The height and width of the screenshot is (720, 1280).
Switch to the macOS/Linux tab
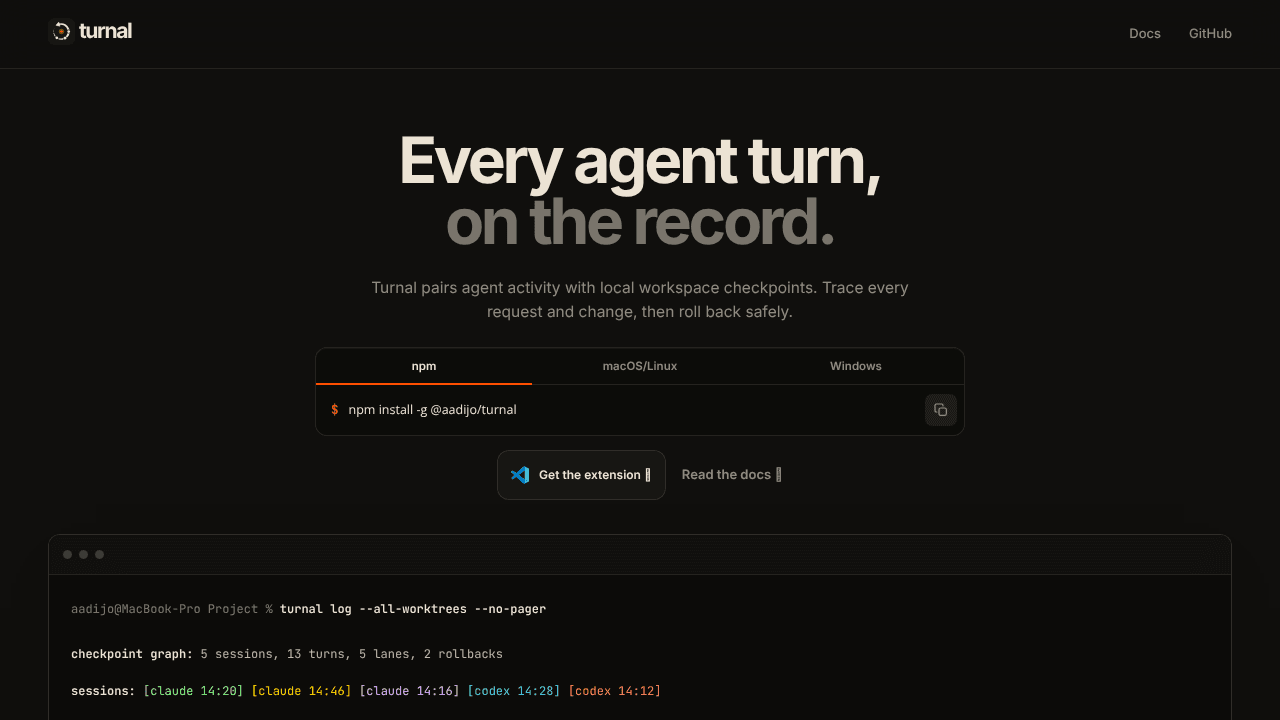[x=640, y=366]
